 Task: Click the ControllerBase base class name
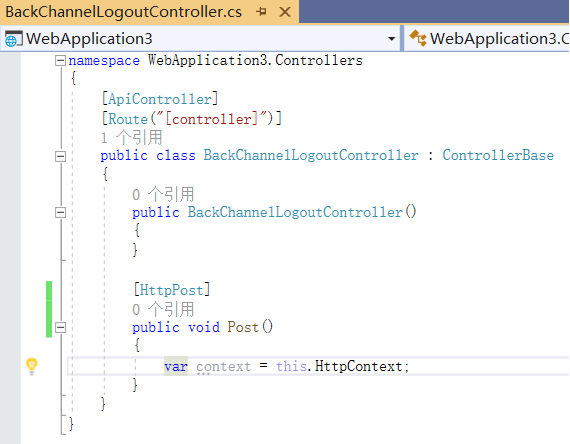click(x=498, y=155)
